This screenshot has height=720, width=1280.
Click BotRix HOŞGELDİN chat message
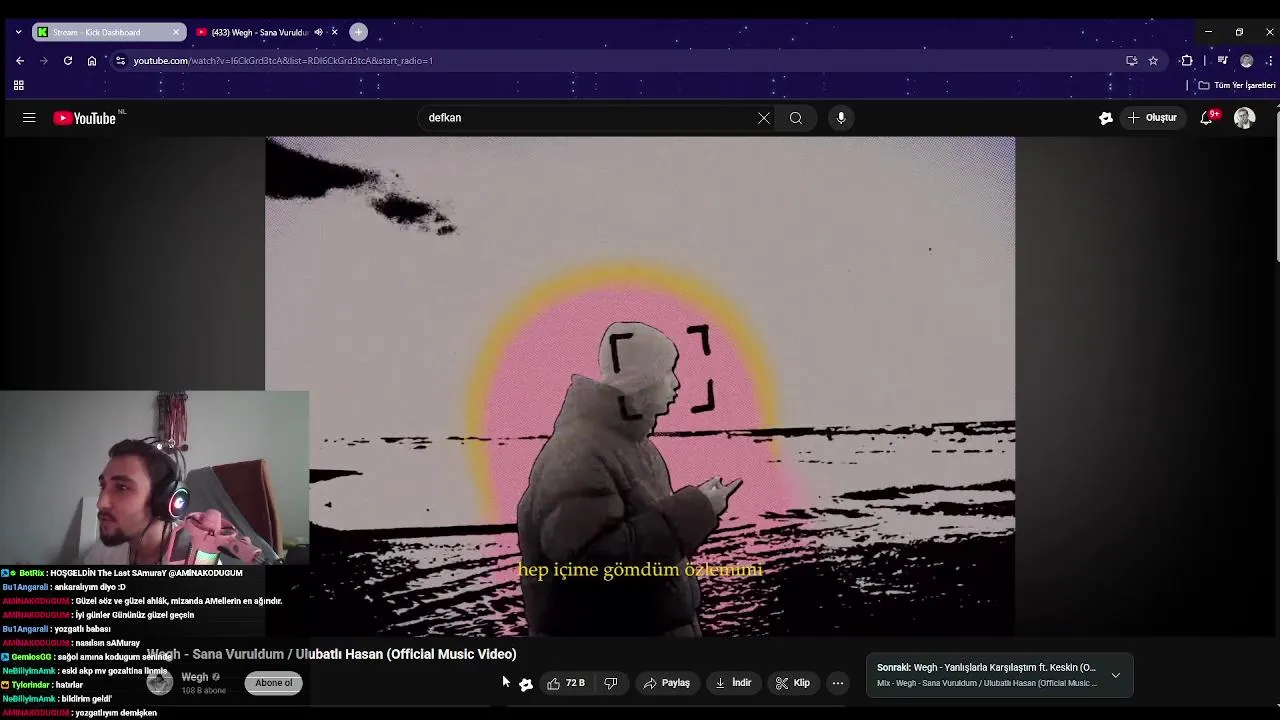(x=122, y=573)
